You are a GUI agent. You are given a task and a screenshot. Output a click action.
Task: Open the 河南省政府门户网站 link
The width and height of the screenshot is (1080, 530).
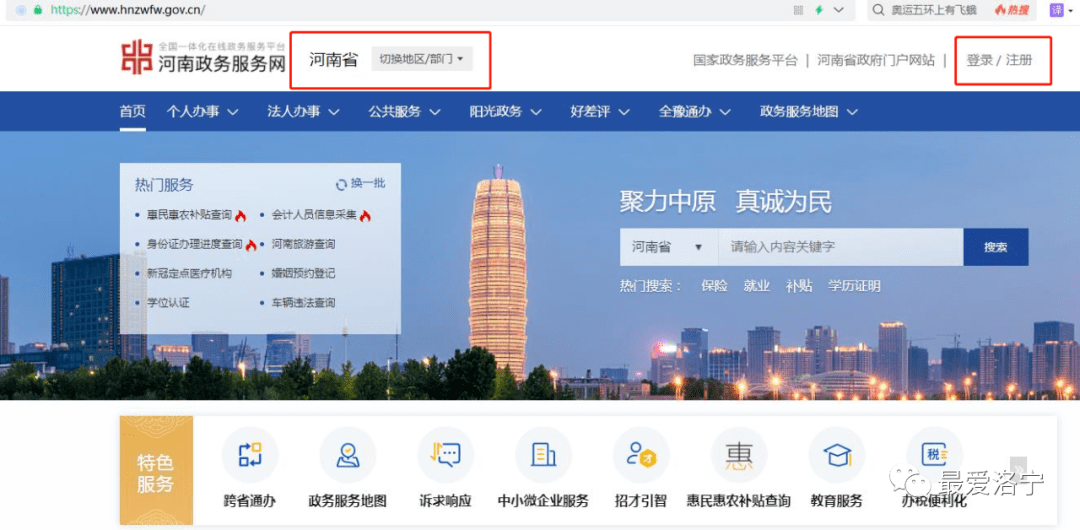coord(876,60)
